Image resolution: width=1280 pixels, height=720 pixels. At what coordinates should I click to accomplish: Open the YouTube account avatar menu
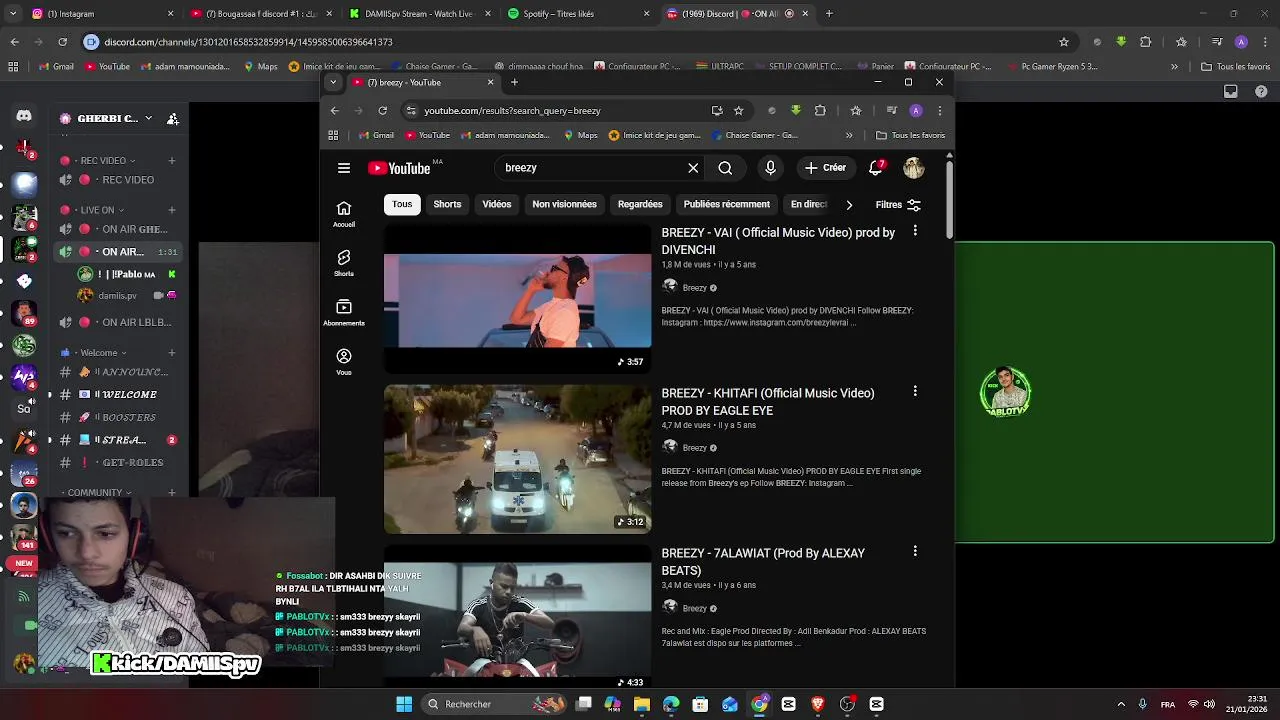click(x=914, y=168)
